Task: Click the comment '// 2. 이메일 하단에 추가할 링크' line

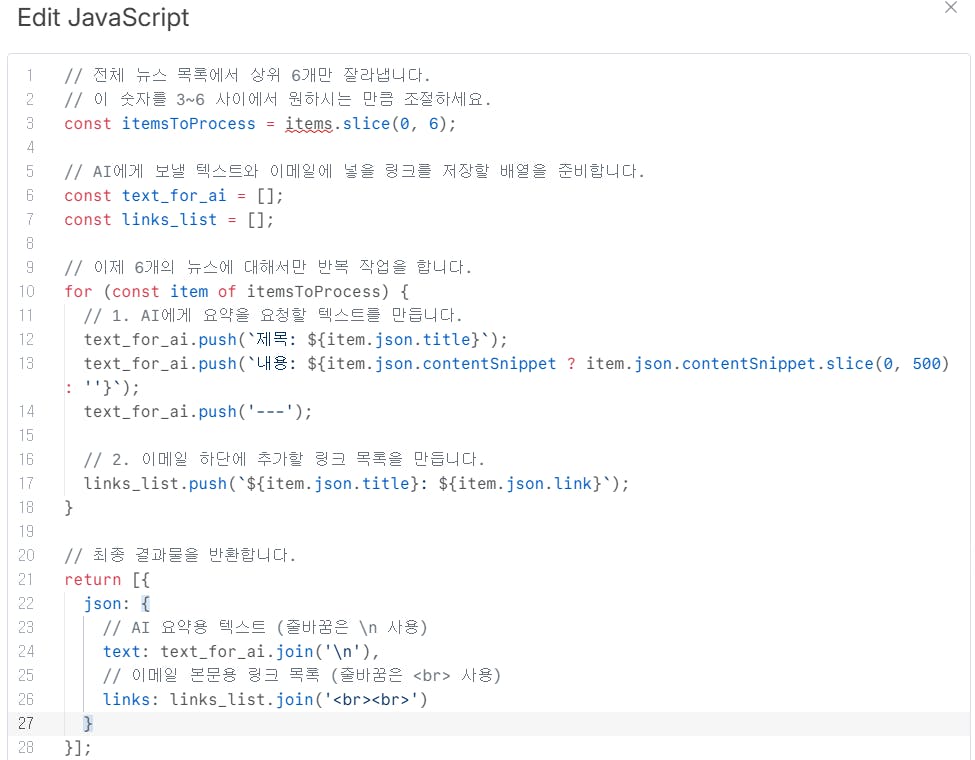Action: [284, 460]
